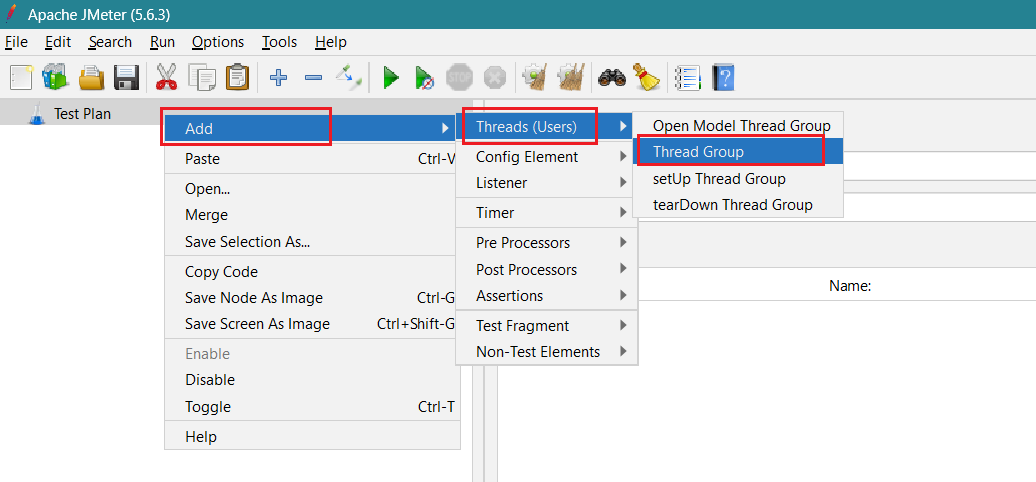
Task: Click the Collapse All minus icon
Action: 313,78
